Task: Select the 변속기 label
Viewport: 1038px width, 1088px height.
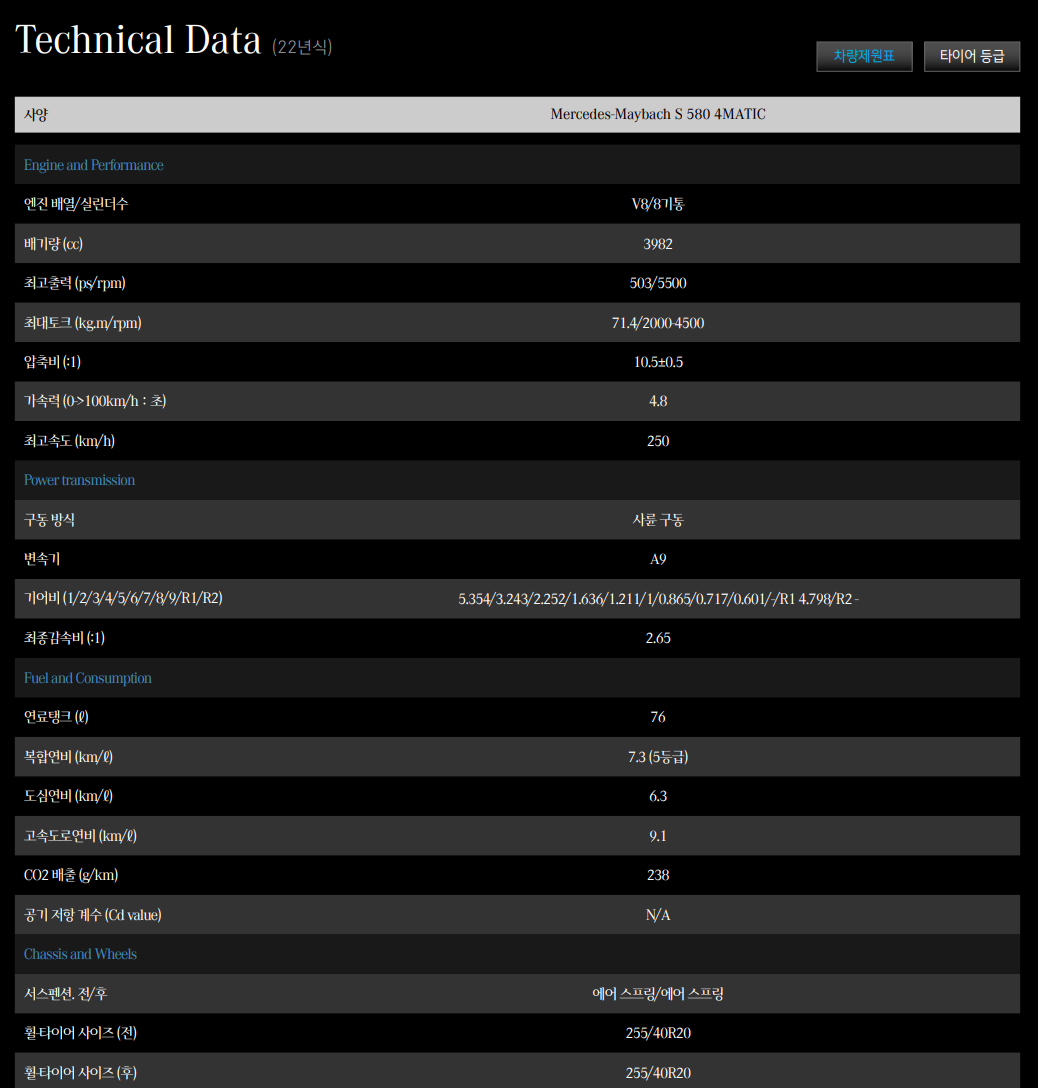Action: click(x=42, y=559)
